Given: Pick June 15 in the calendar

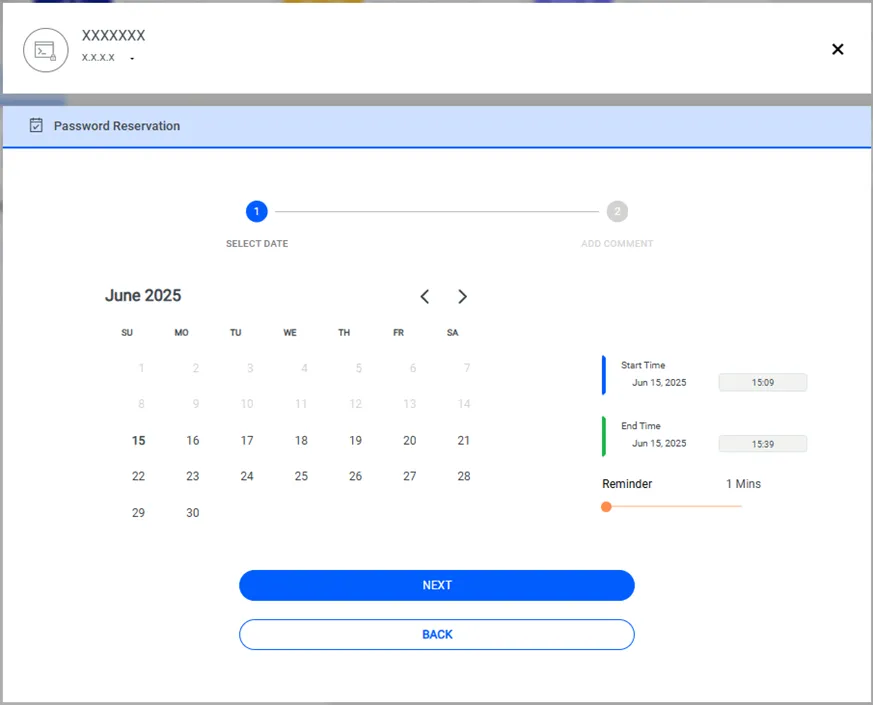Looking at the screenshot, I should pos(139,440).
